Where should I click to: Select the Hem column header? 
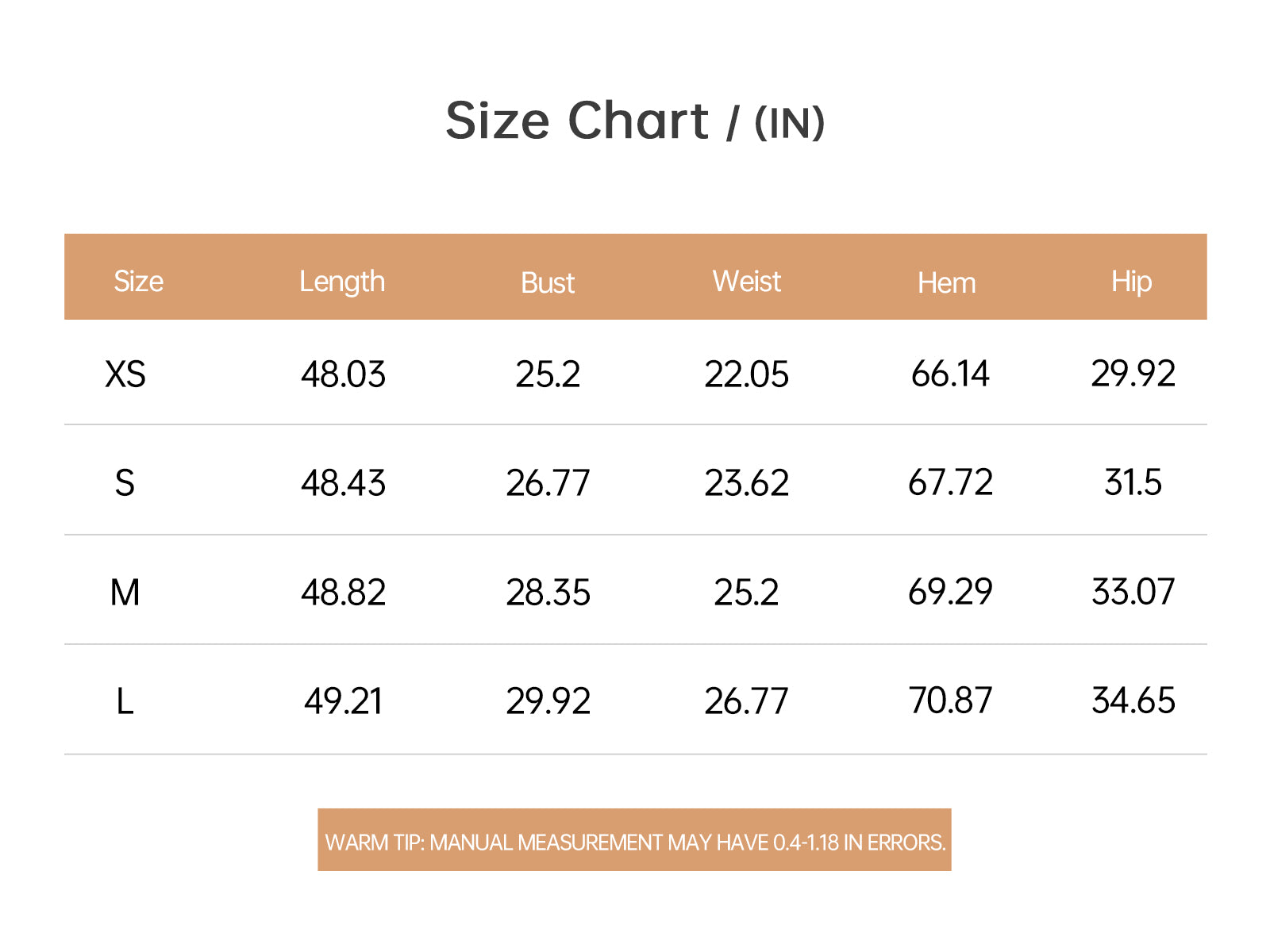coord(946,282)
